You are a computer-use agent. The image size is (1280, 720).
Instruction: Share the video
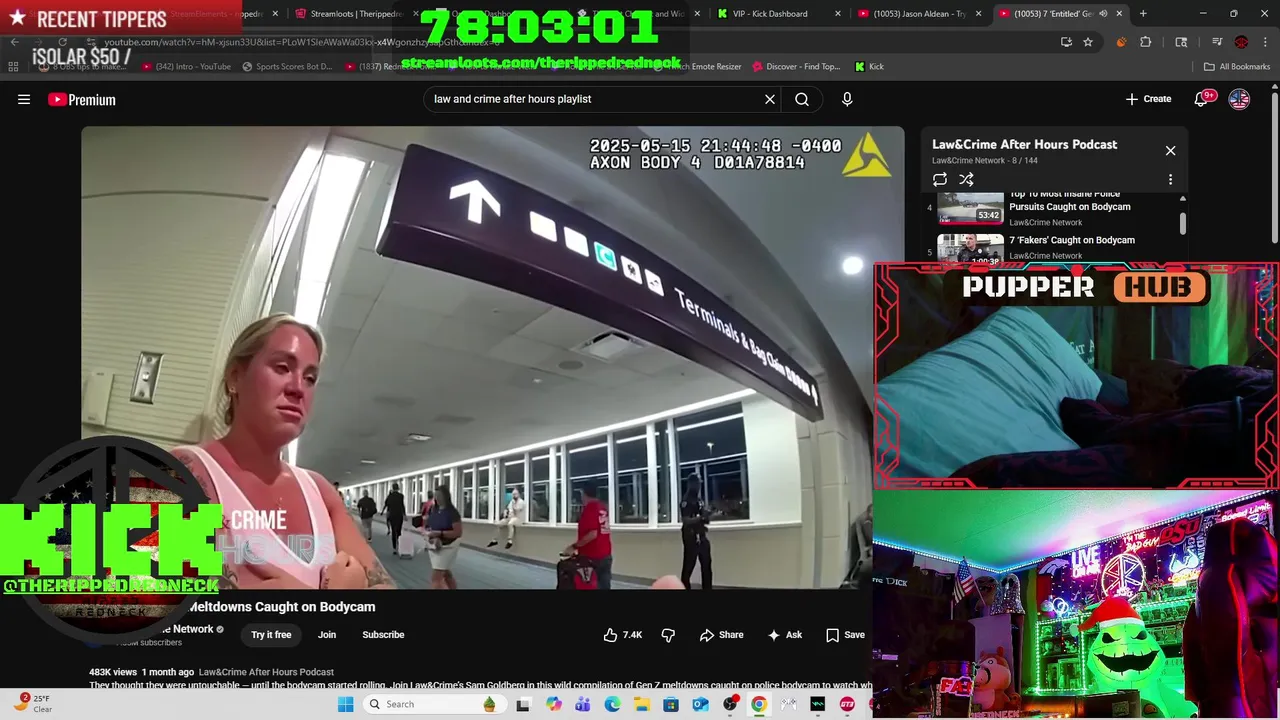click(721, 635)
